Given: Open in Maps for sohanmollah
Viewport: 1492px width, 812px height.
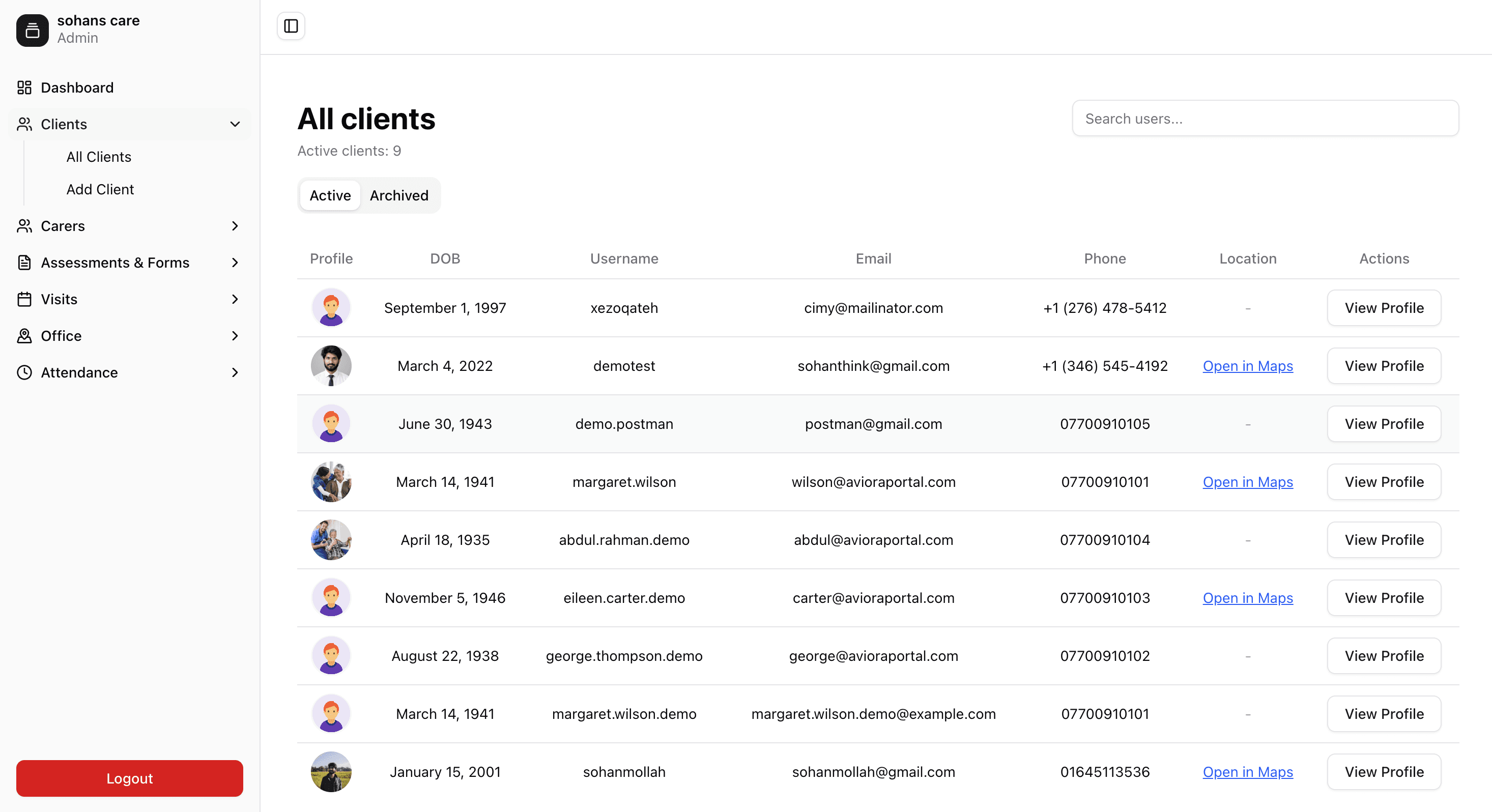Looking at the screenshot, I should point(1248,771).
